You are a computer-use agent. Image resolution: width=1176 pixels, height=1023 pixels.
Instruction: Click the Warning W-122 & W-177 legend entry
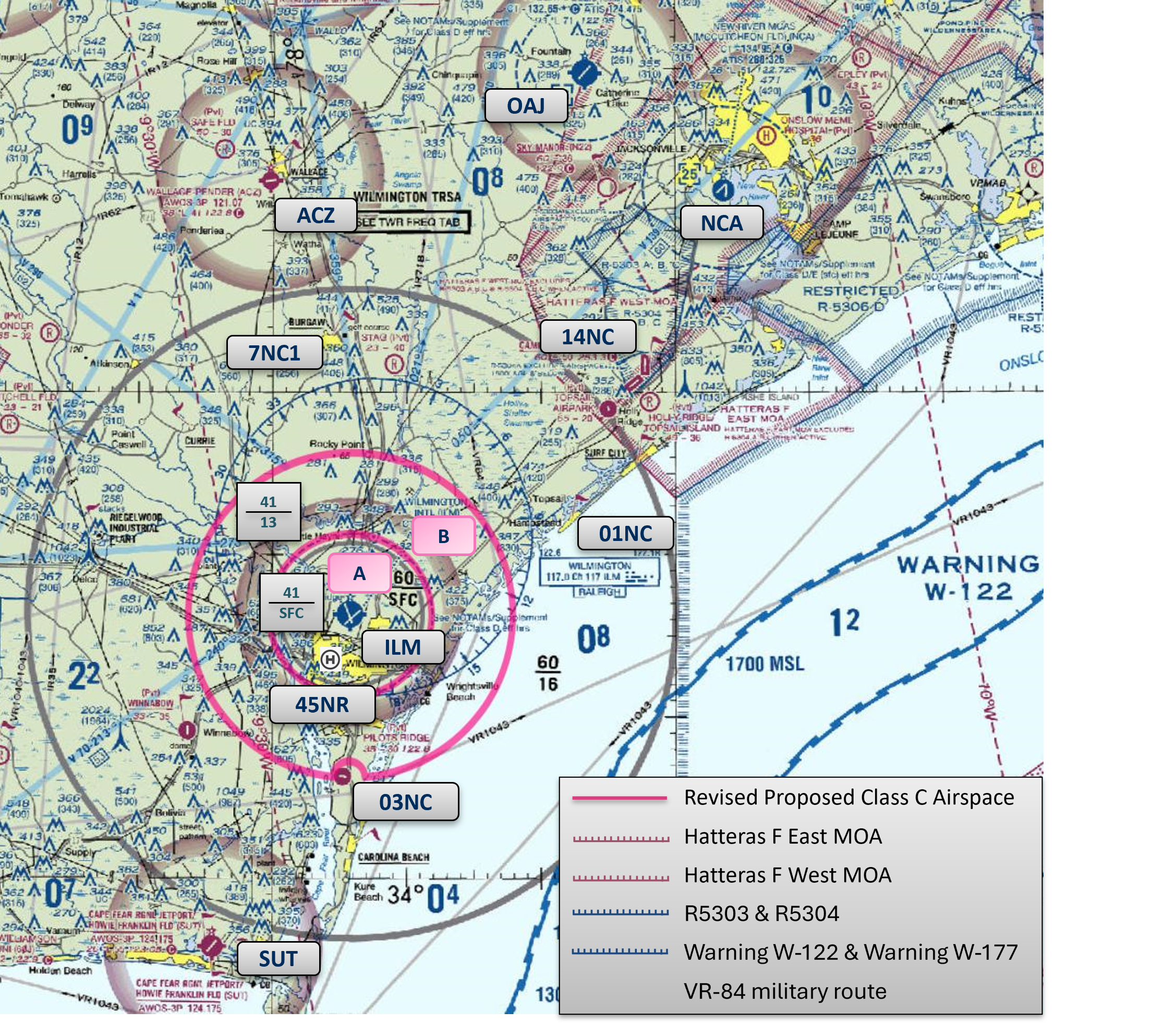[851, 952]
